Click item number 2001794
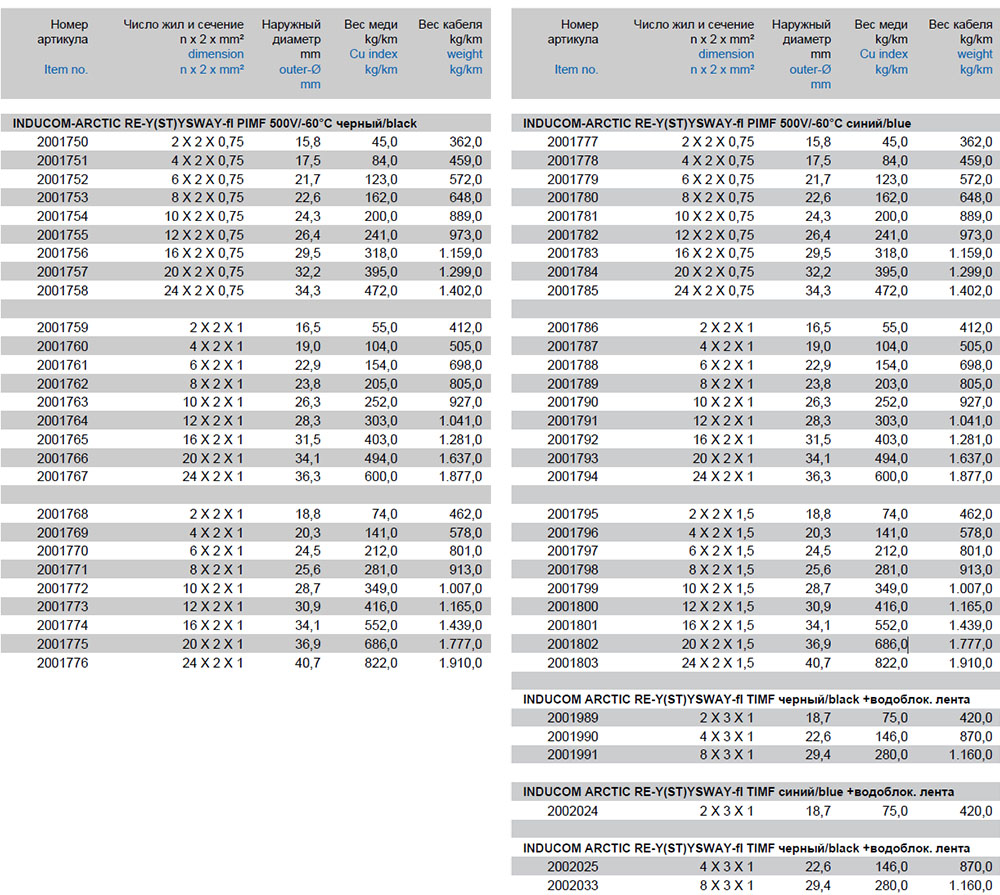This screenshot has height=895, width=1000. tap(573, 476)
